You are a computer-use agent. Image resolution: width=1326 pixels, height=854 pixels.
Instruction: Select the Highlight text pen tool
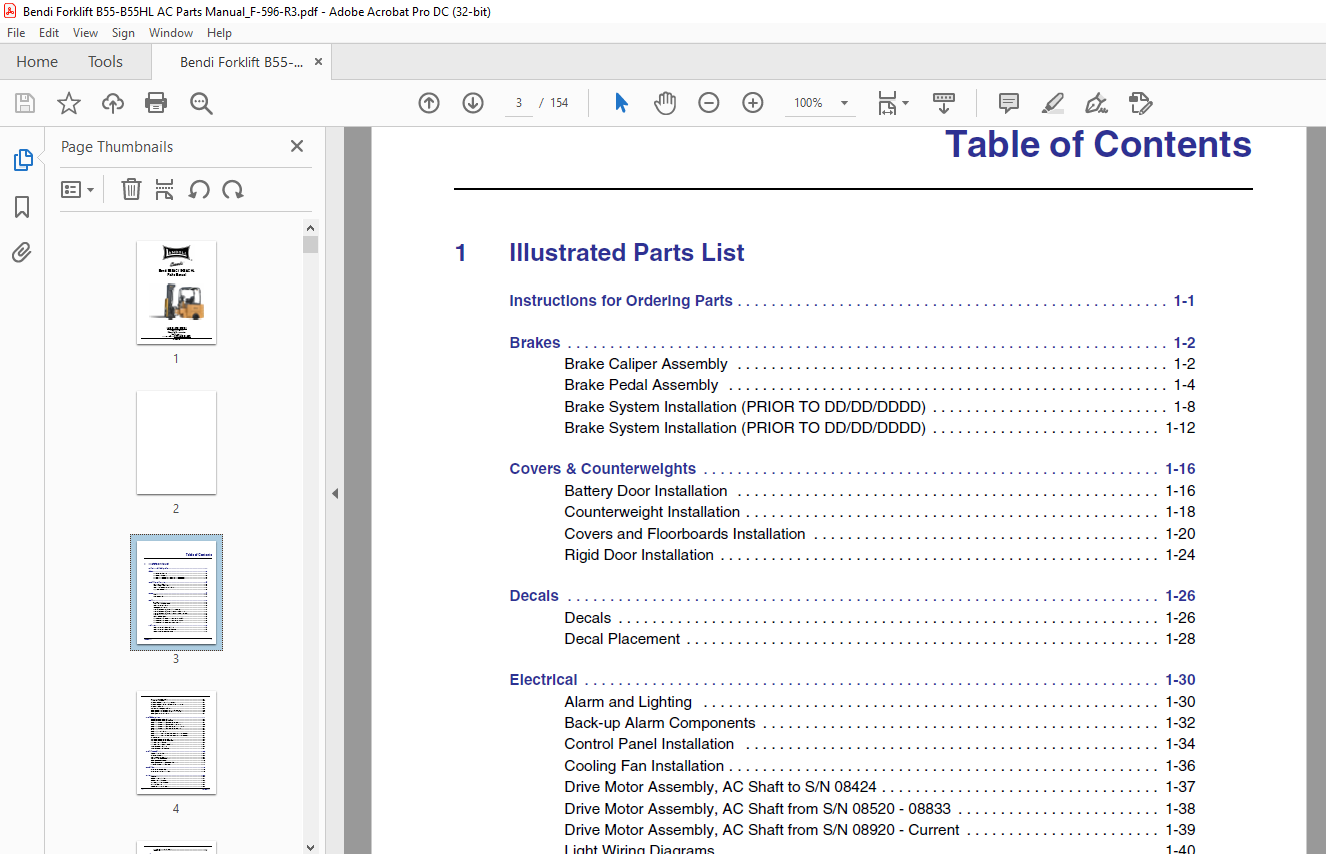pyautogui.click(x=1052, y=103)
